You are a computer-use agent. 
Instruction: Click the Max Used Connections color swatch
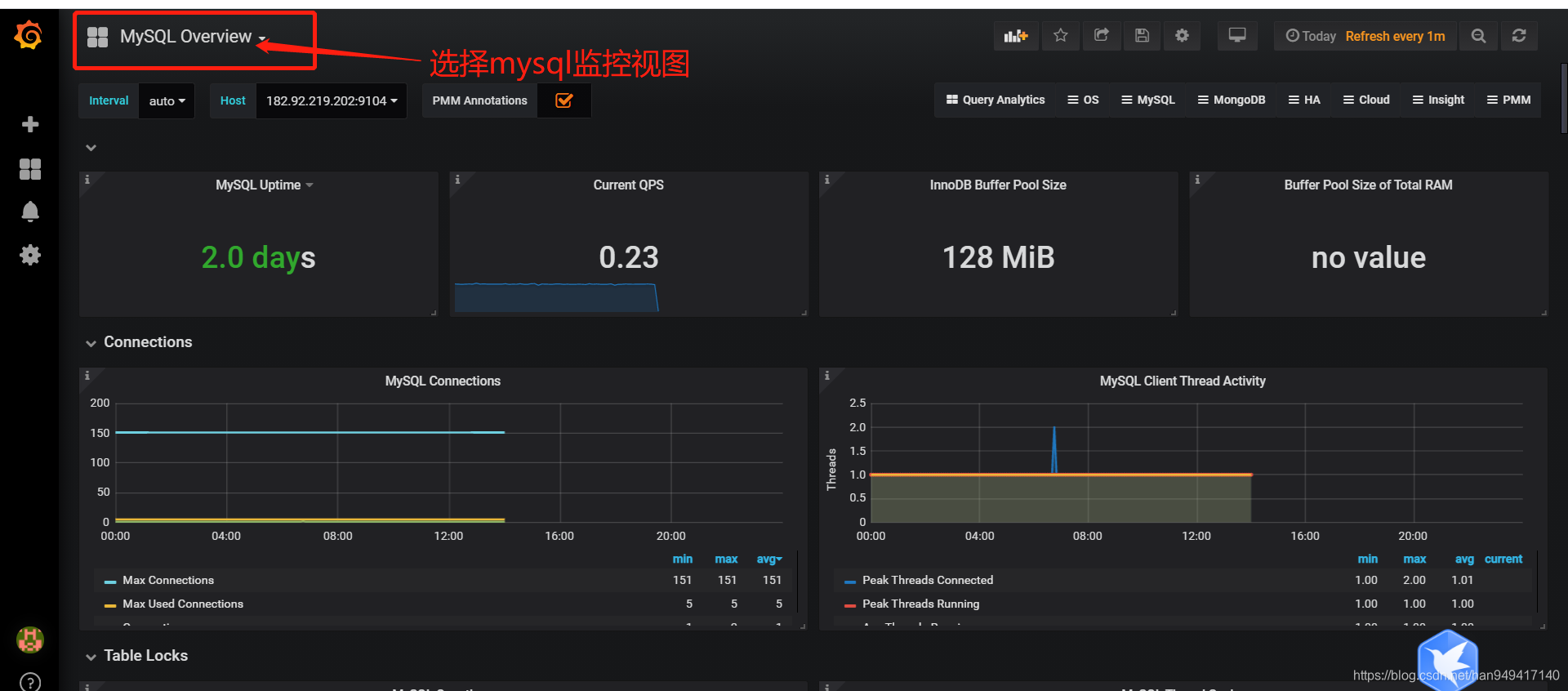(110, 605)
